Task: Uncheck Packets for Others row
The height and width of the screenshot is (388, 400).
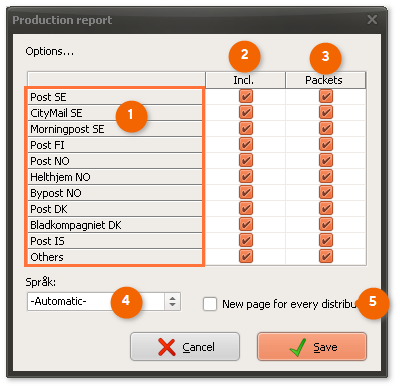Action: click(326, 257)
